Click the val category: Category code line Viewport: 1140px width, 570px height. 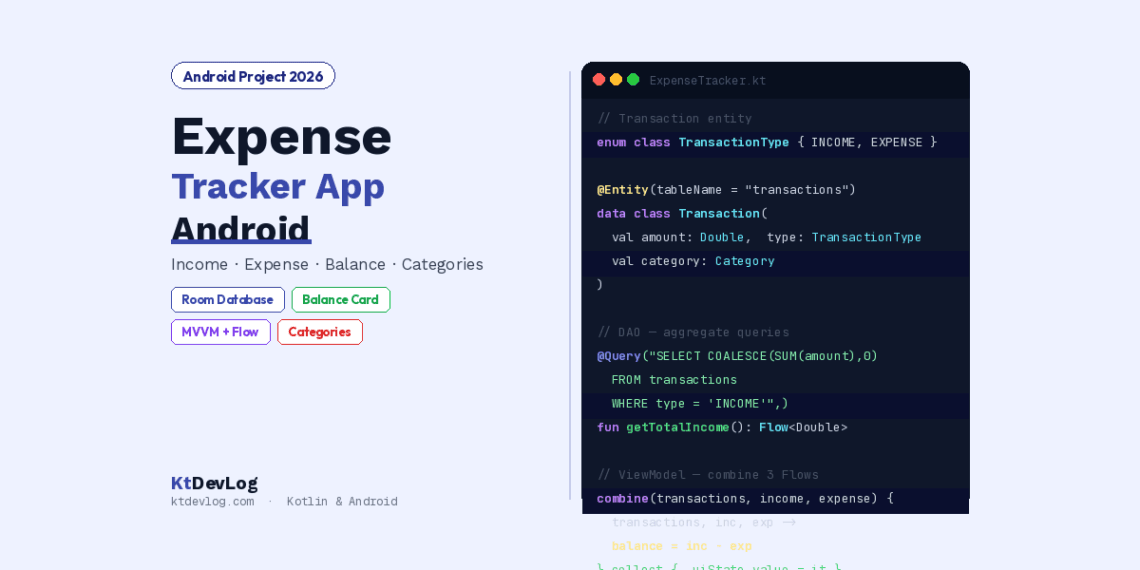(693, 261)
